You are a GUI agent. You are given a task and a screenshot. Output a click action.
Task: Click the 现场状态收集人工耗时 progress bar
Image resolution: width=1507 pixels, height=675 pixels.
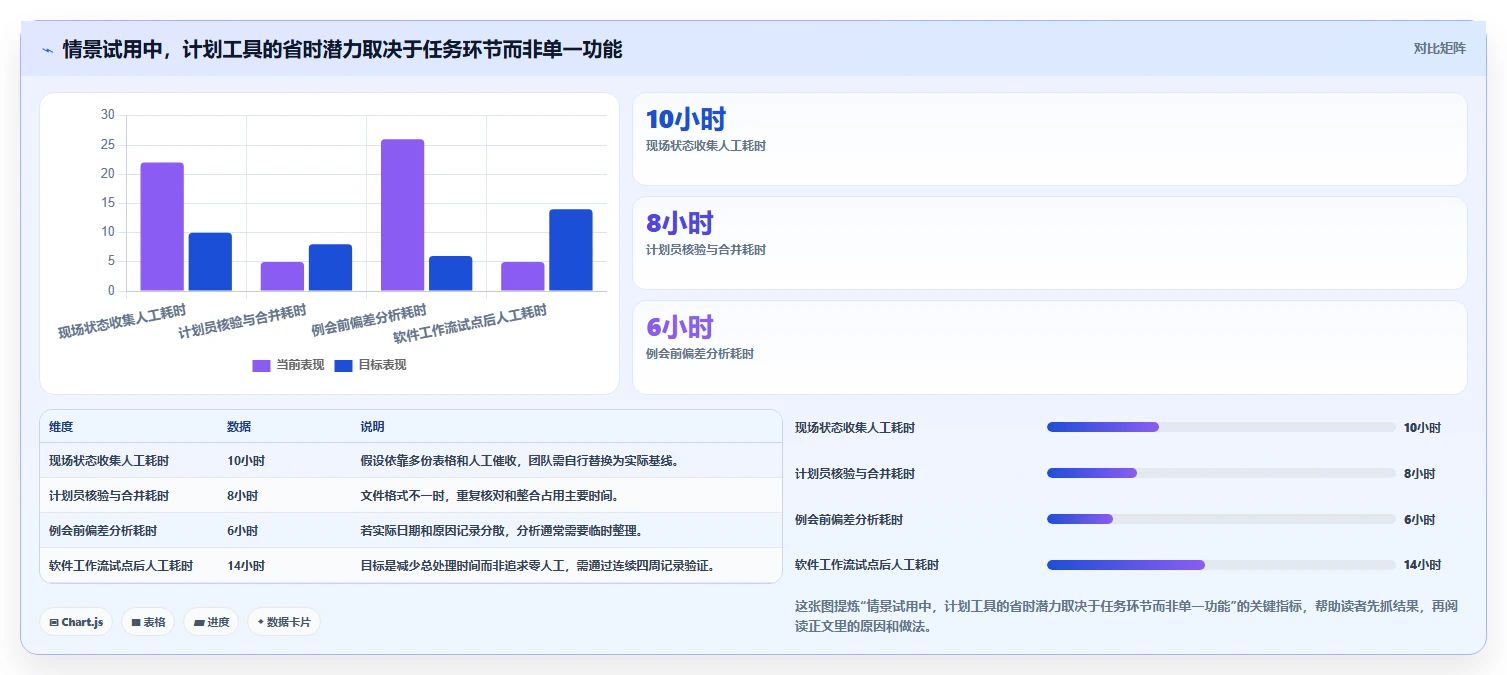[1221, 427]
